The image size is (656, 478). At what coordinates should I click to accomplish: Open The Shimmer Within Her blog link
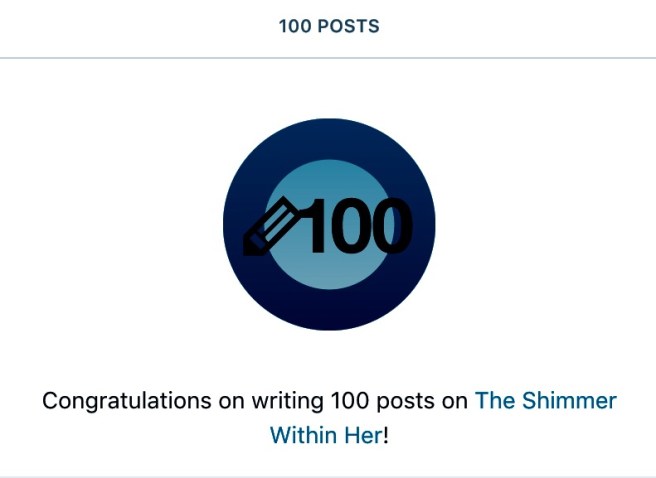coord(545,401)
